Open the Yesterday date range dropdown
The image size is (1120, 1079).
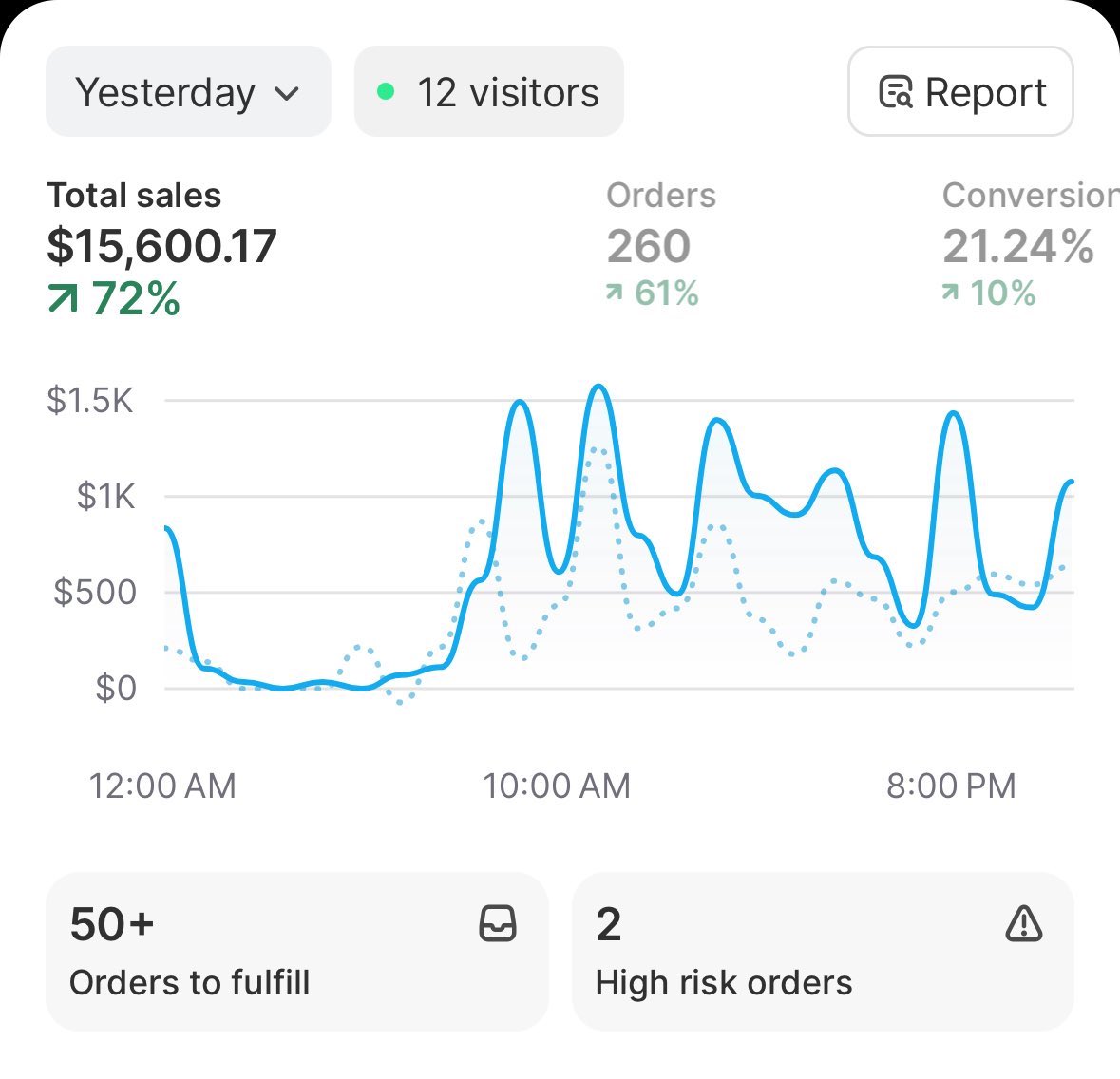[x=187, y=92]
